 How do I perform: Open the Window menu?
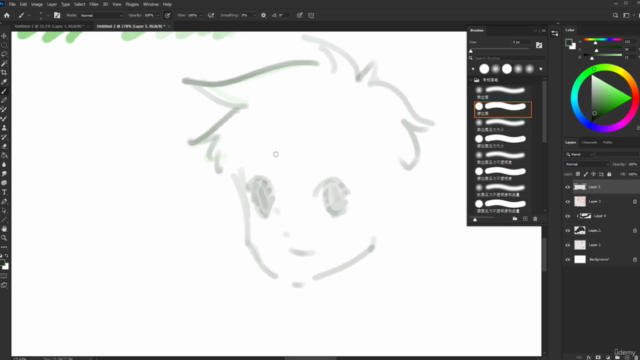[x=151, y=4]
